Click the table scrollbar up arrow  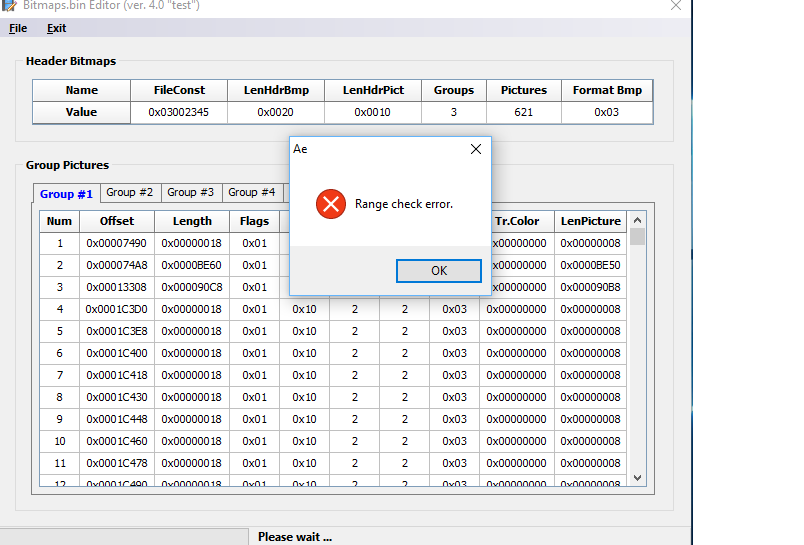[x=638, y=219]
